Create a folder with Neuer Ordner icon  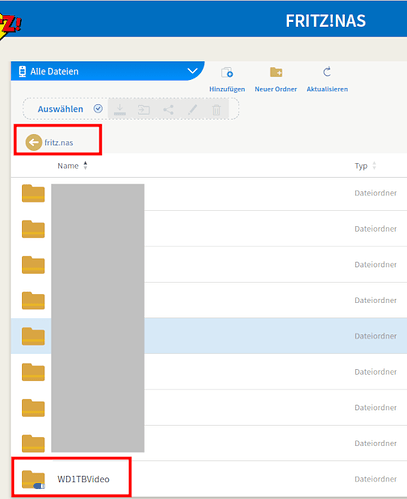pos(276,72)
